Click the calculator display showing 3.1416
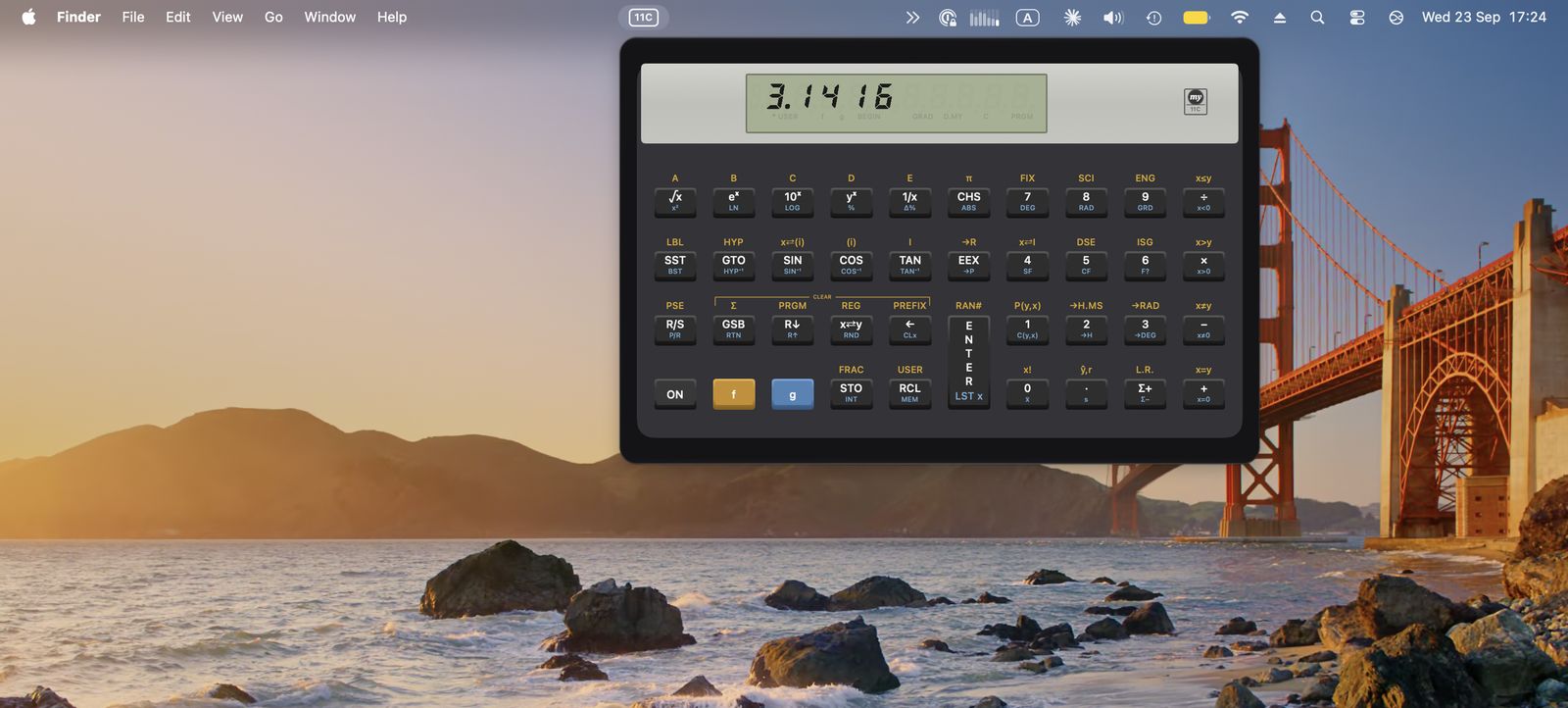Screen dimensions: 1568x708 pos(896,103)
